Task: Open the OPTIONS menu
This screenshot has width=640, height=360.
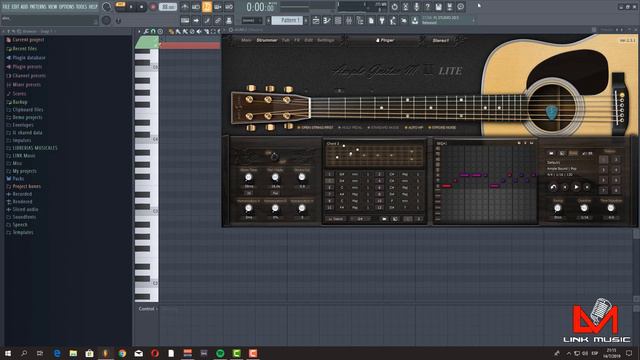Action: (66, 7)
